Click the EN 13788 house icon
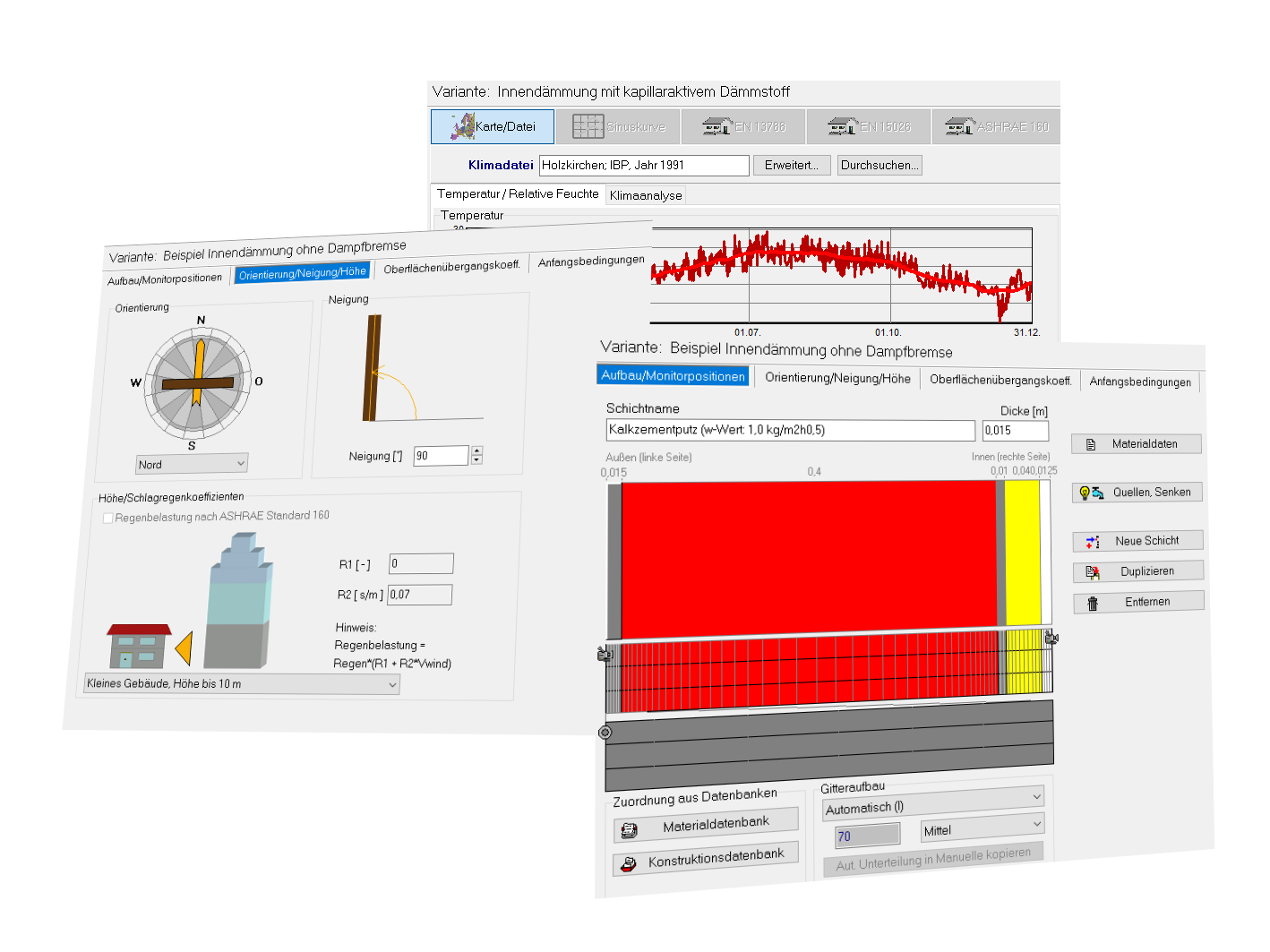1270x952 pixels. pyautogui.click(x=717, y=126)
